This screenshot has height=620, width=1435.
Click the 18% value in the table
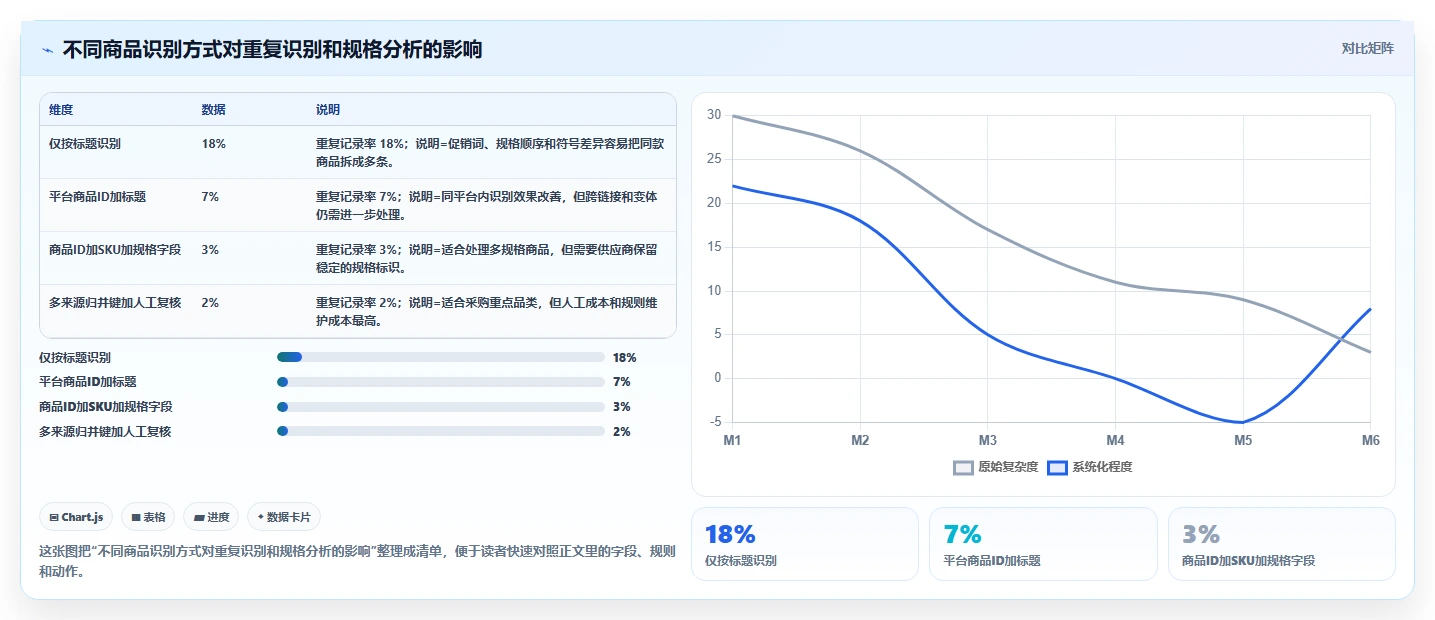tap(213, 144)
